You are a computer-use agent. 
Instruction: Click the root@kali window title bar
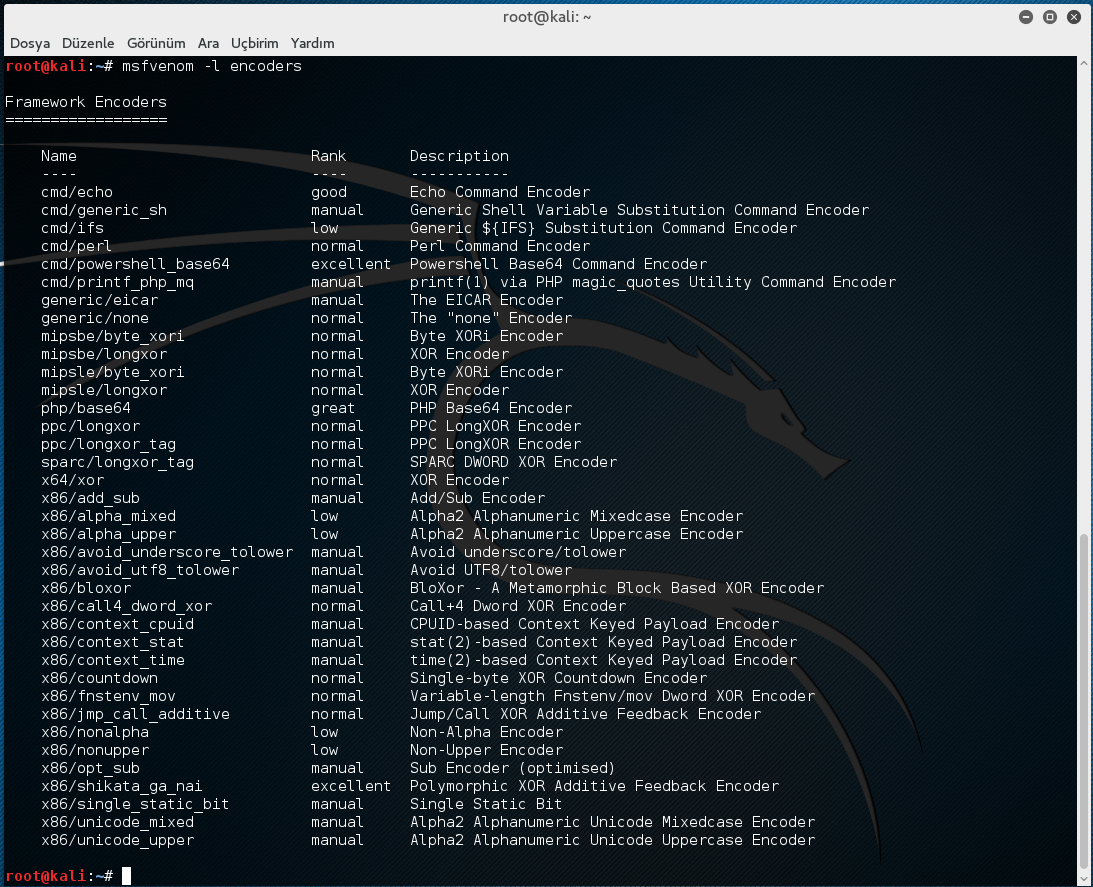click(546, 17)
